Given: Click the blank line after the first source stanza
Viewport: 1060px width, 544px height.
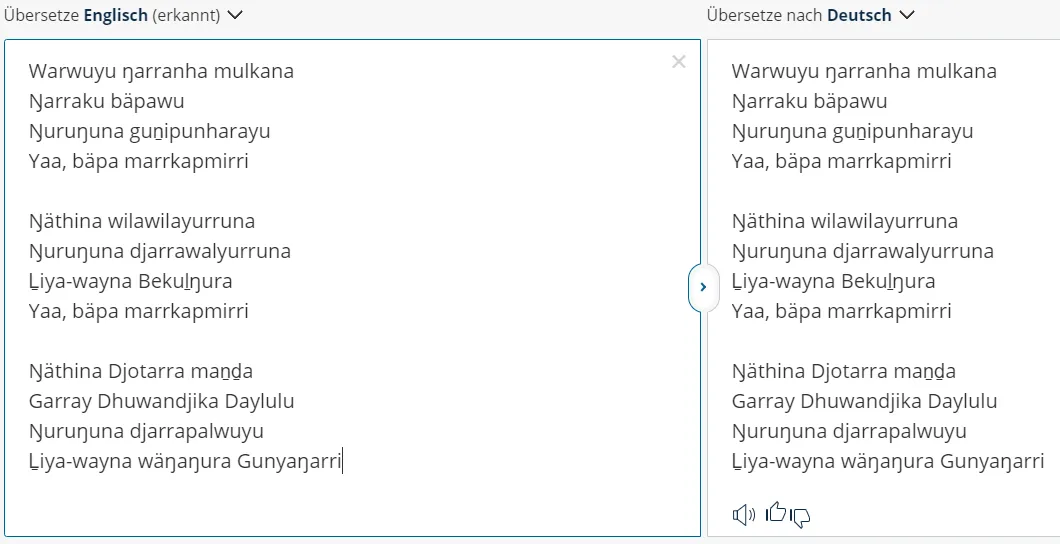Looking at the screenshot, I should coord(352,191).
